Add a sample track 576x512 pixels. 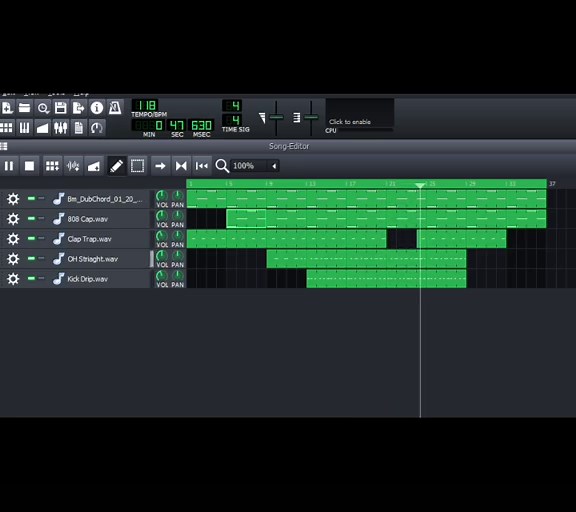73,166
